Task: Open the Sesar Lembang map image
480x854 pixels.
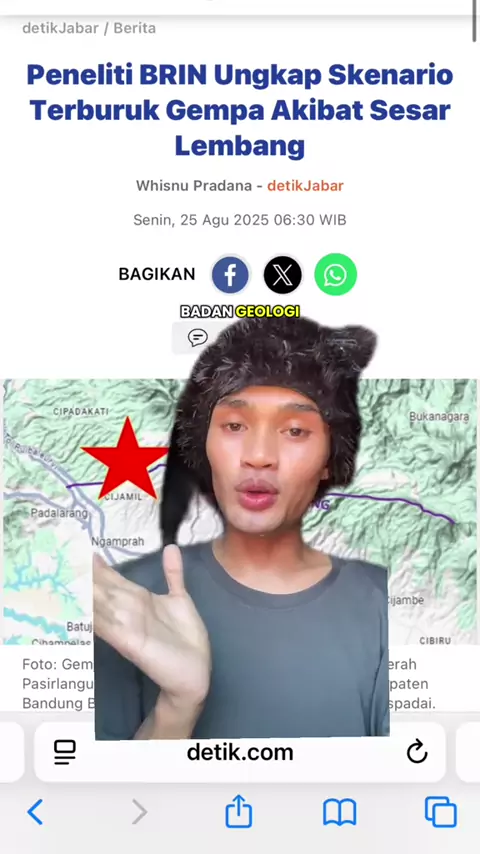Action: pyautogui.click(x=240, y=512)
